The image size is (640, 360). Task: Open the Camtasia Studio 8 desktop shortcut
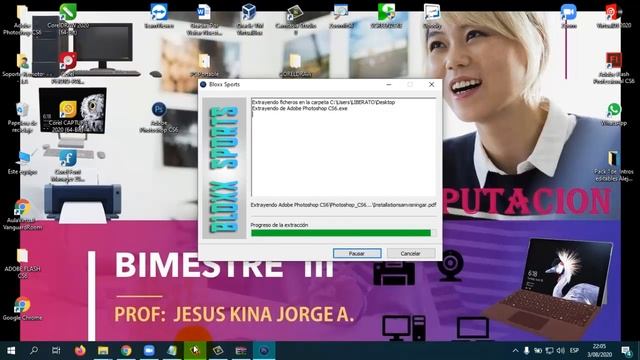[x=296, y=20]
